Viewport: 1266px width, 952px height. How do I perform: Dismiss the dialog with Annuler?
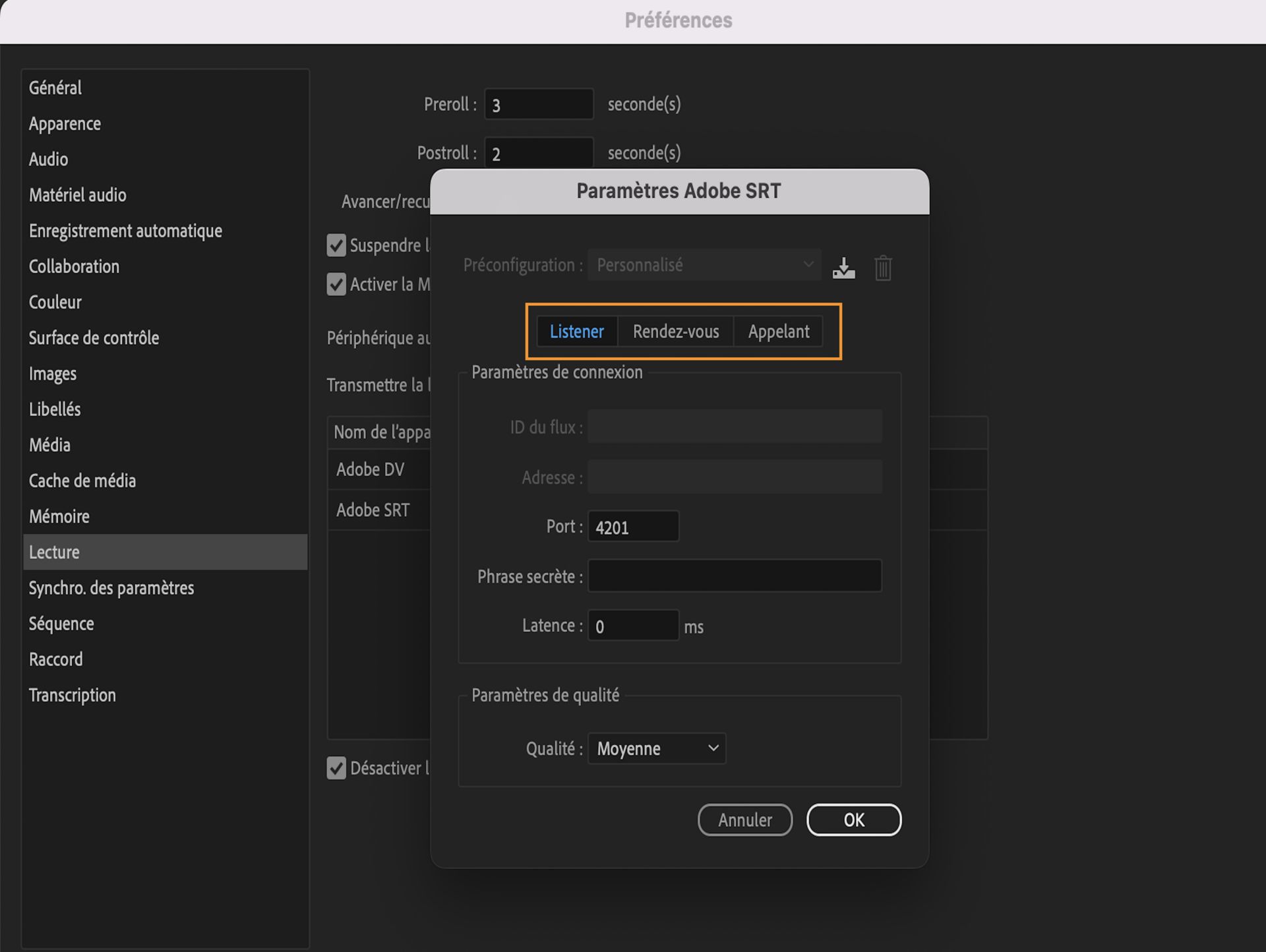pos(744,819)
